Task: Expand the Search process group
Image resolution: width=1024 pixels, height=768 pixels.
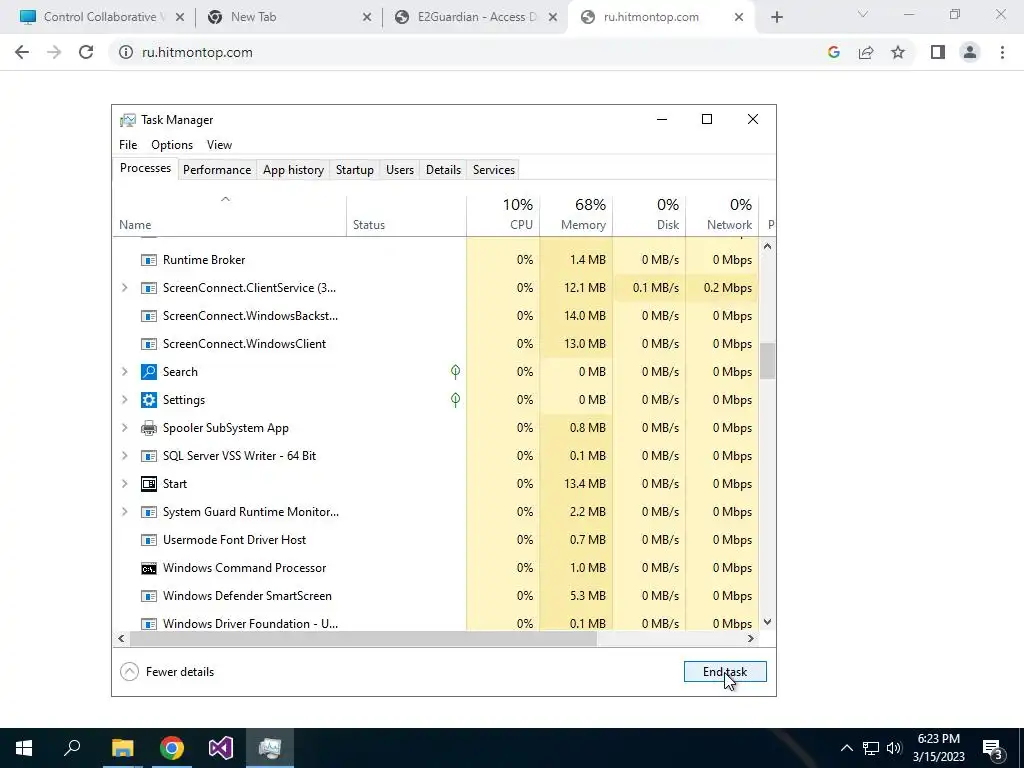Action: pos(125,372)
